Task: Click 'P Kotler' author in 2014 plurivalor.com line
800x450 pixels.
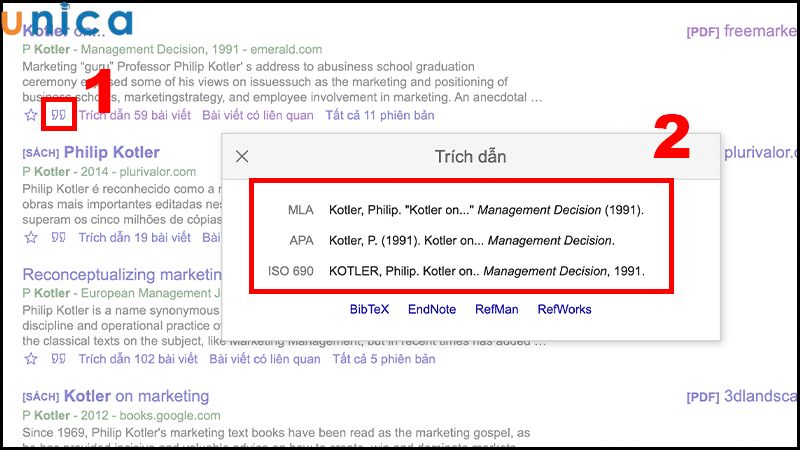Action: 46,171
